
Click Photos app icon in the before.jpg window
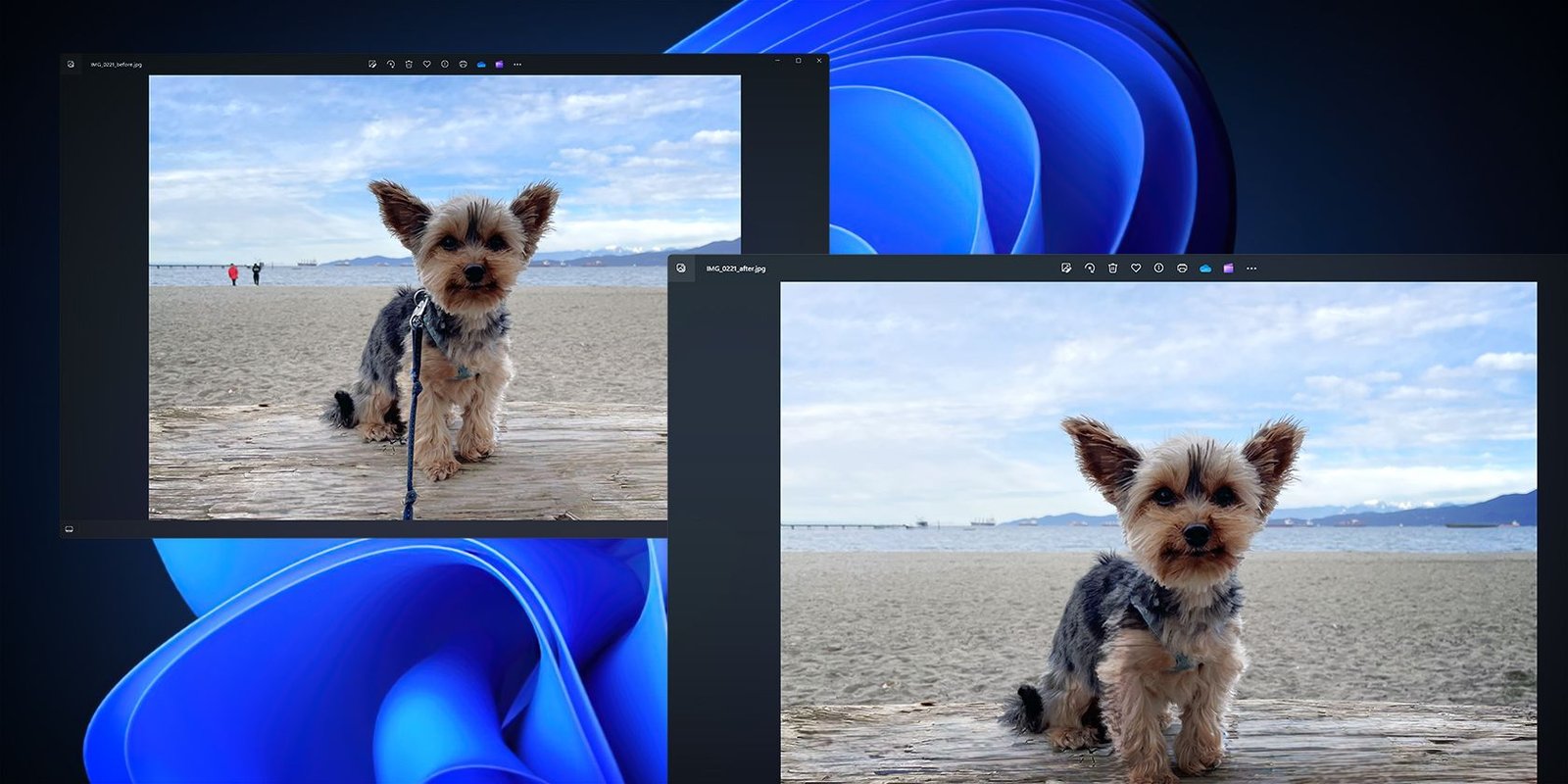[x=71, y=65]
